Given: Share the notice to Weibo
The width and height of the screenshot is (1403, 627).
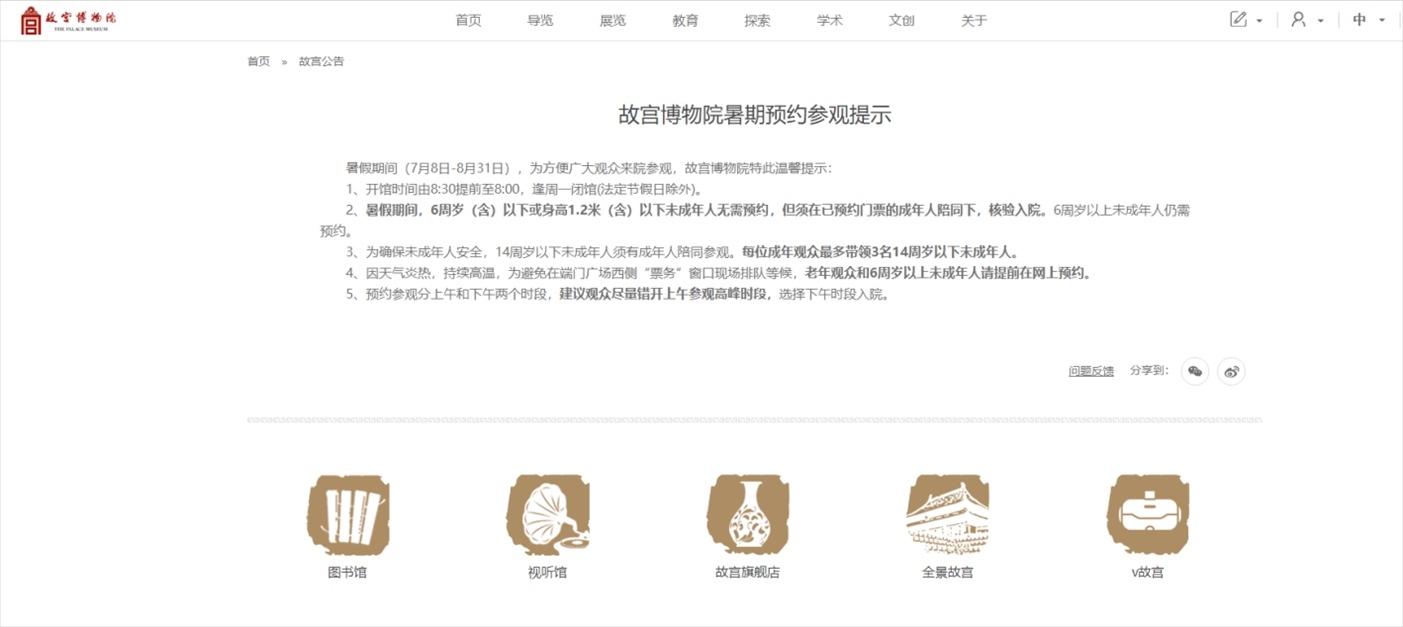Looking at the screenshot, I should 1231,371.
